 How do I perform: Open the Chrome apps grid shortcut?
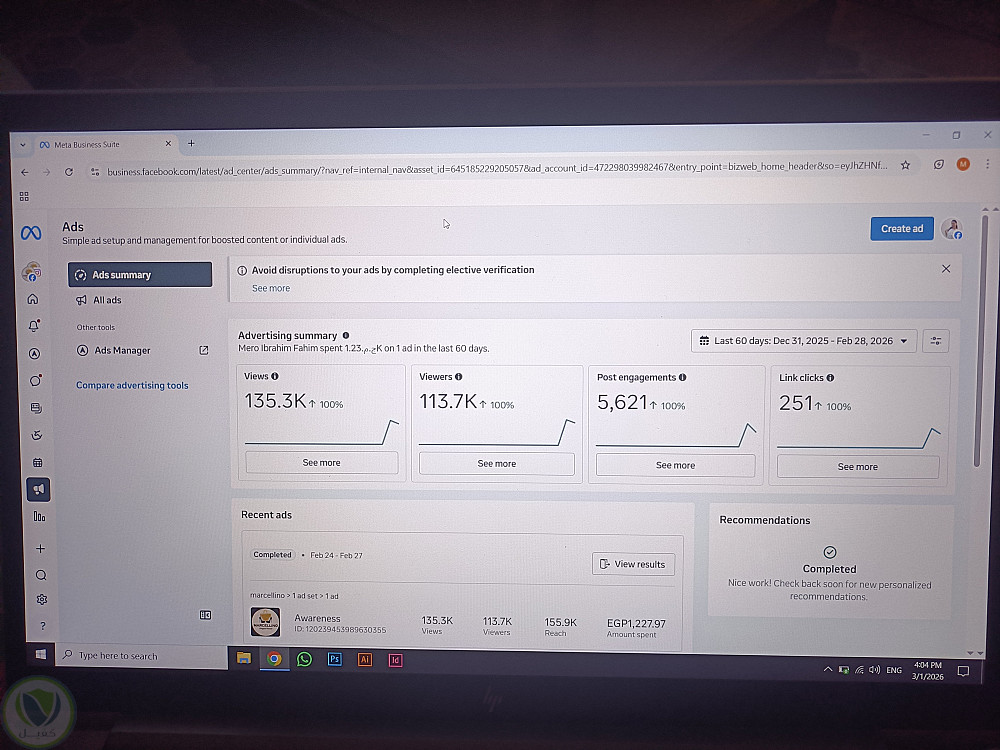tap(24, 196)
